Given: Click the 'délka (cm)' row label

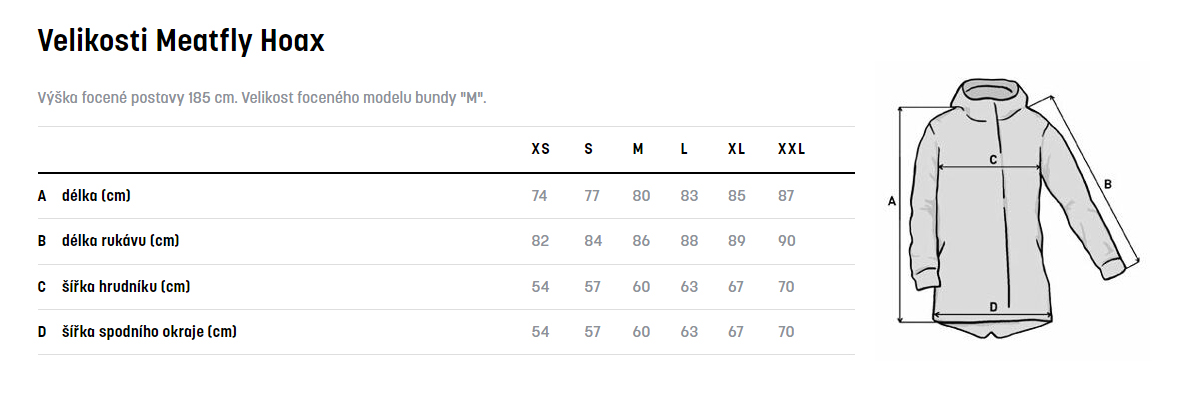Looking at the screenshot, I should click(x=96, y=195).
